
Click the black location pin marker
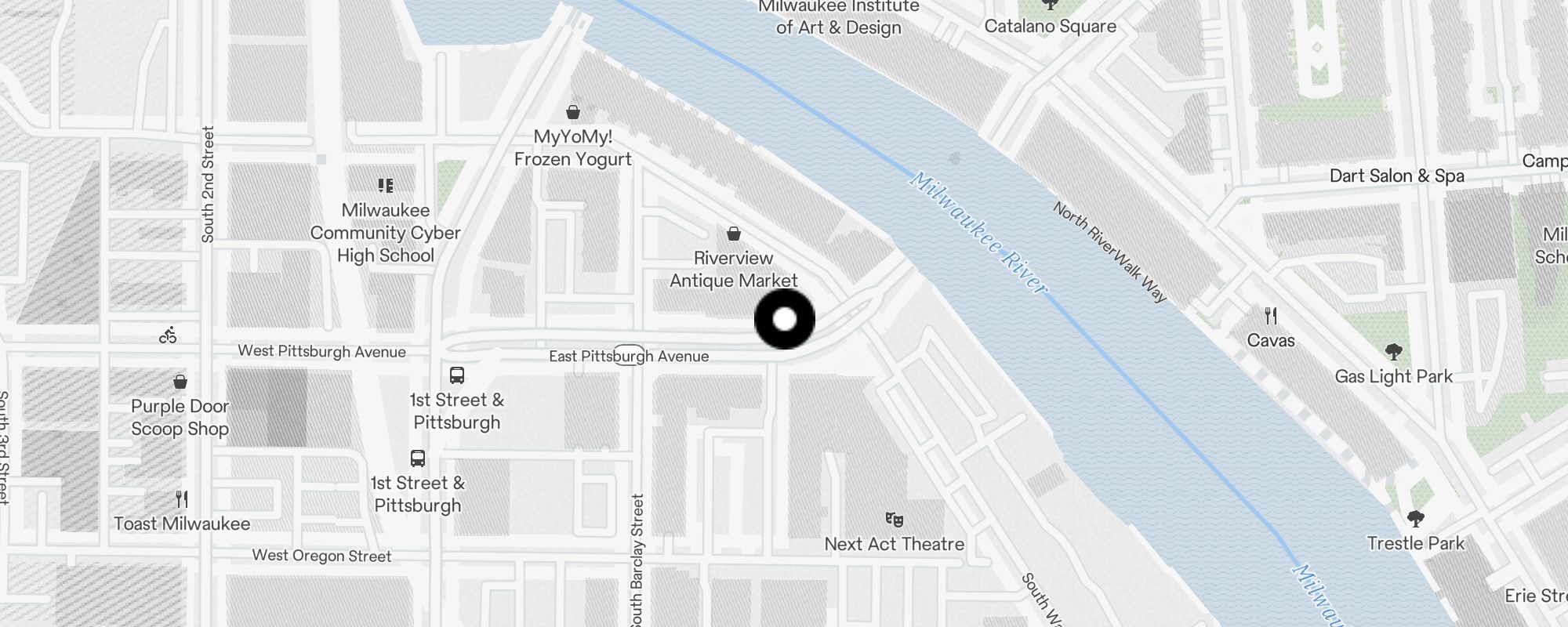(x=785, y=319)
